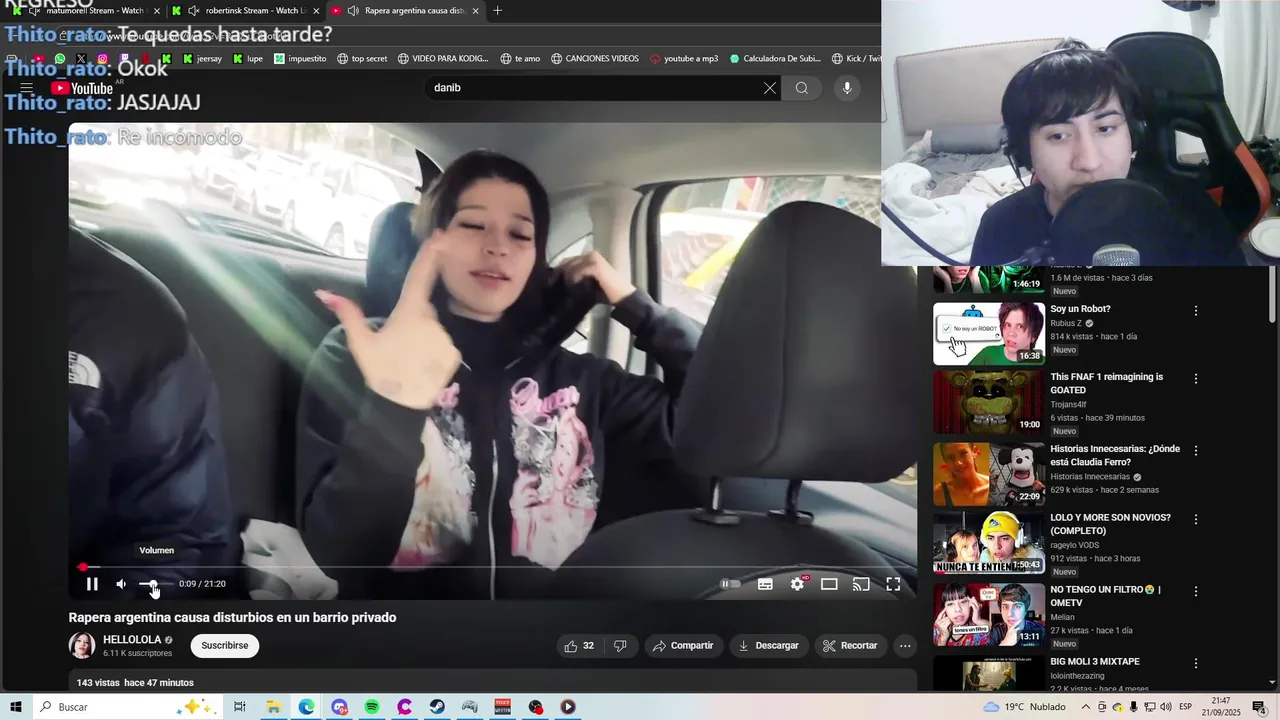Screen dimensions: 1280x720
Task: Open NO TENGO UN FILTRO video title
Action: click(x=1106, y=596)
